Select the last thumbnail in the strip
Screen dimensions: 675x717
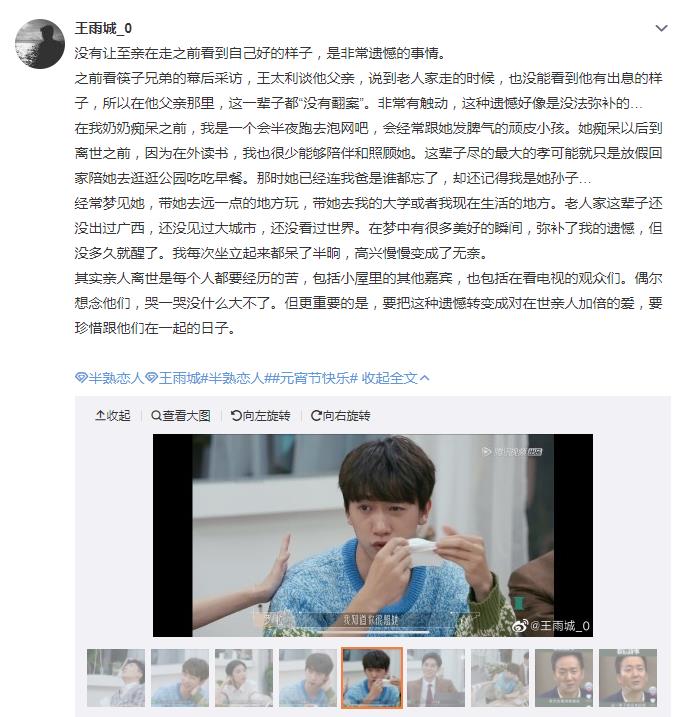(x=628, y=678)
